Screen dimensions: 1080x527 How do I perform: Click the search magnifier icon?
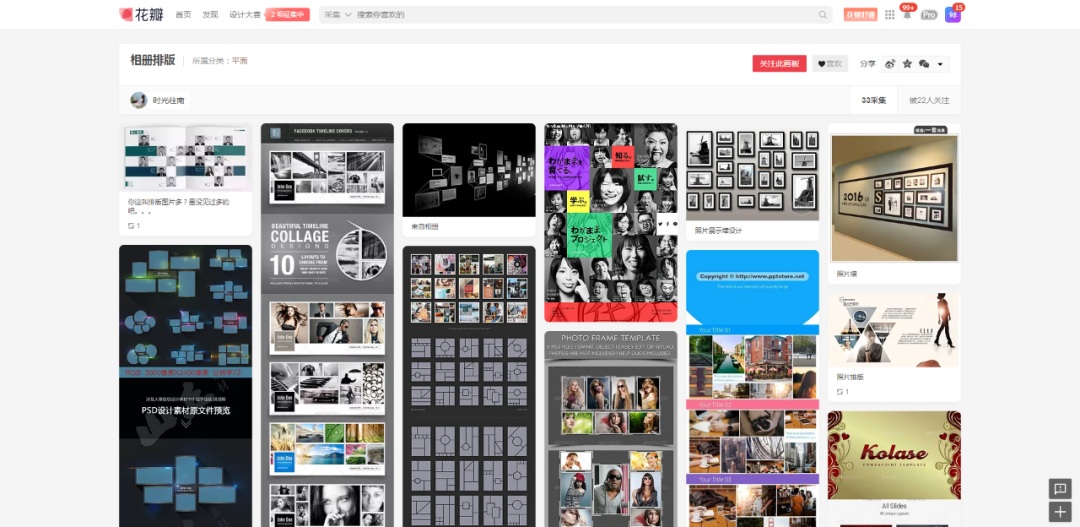823,15
